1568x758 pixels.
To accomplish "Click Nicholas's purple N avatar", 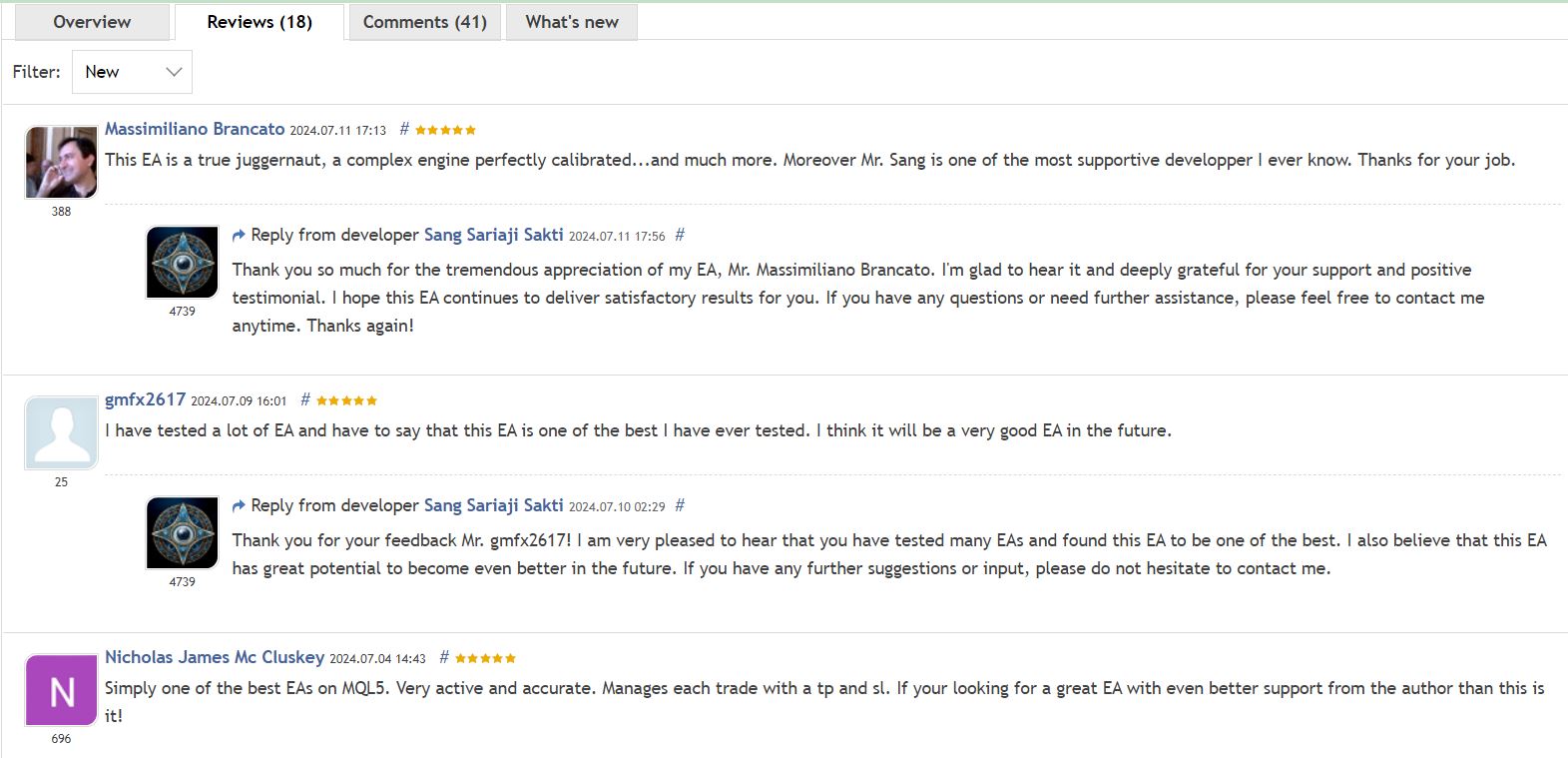I will pyautogui.click(x=61, y=689).
